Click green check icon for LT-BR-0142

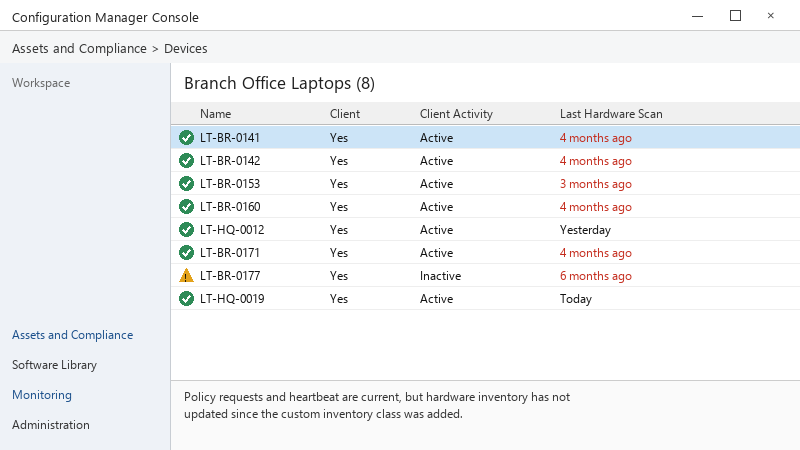[186, 161]
